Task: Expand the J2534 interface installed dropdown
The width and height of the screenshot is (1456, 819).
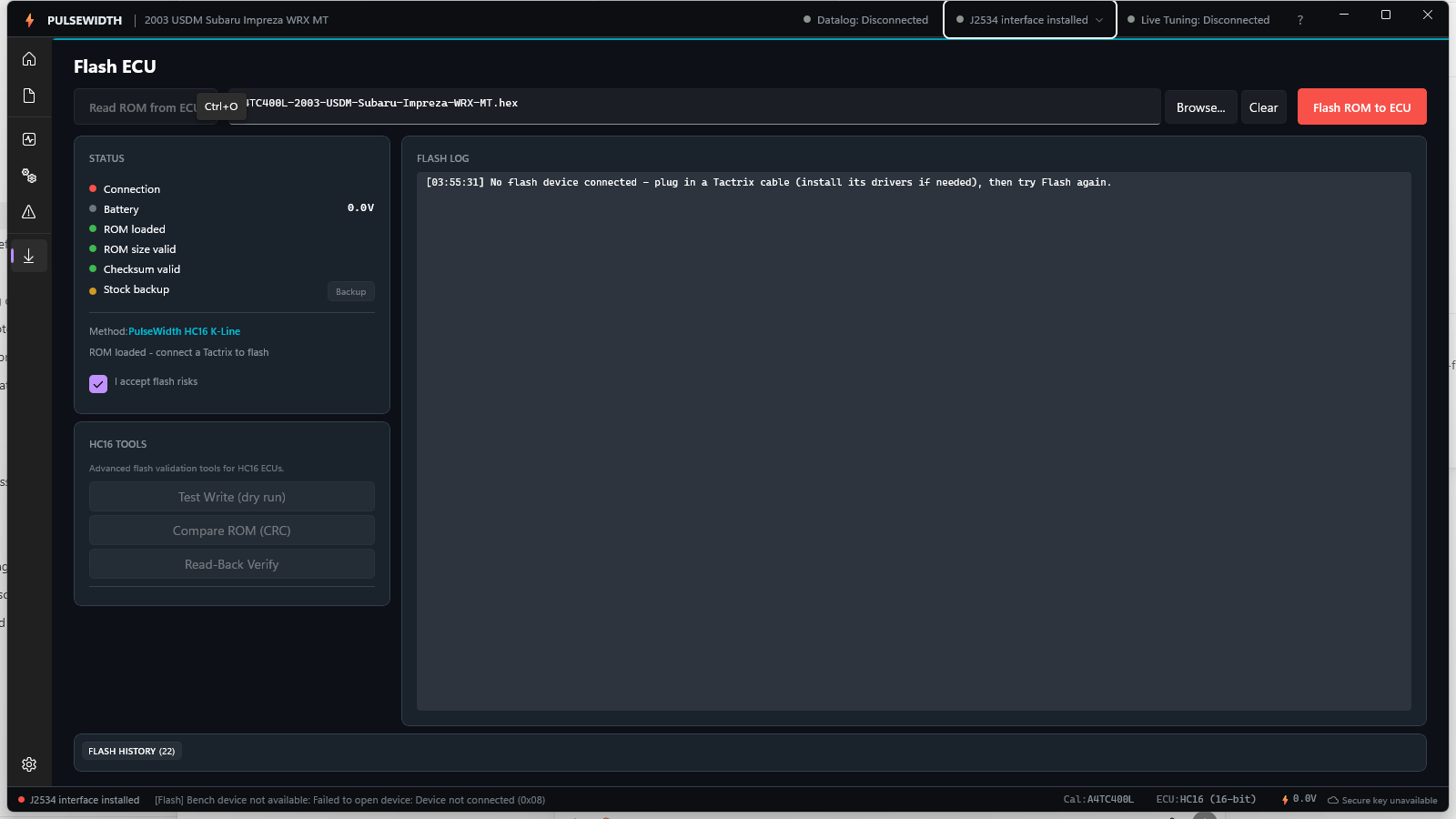Action: pos(1030,20)
